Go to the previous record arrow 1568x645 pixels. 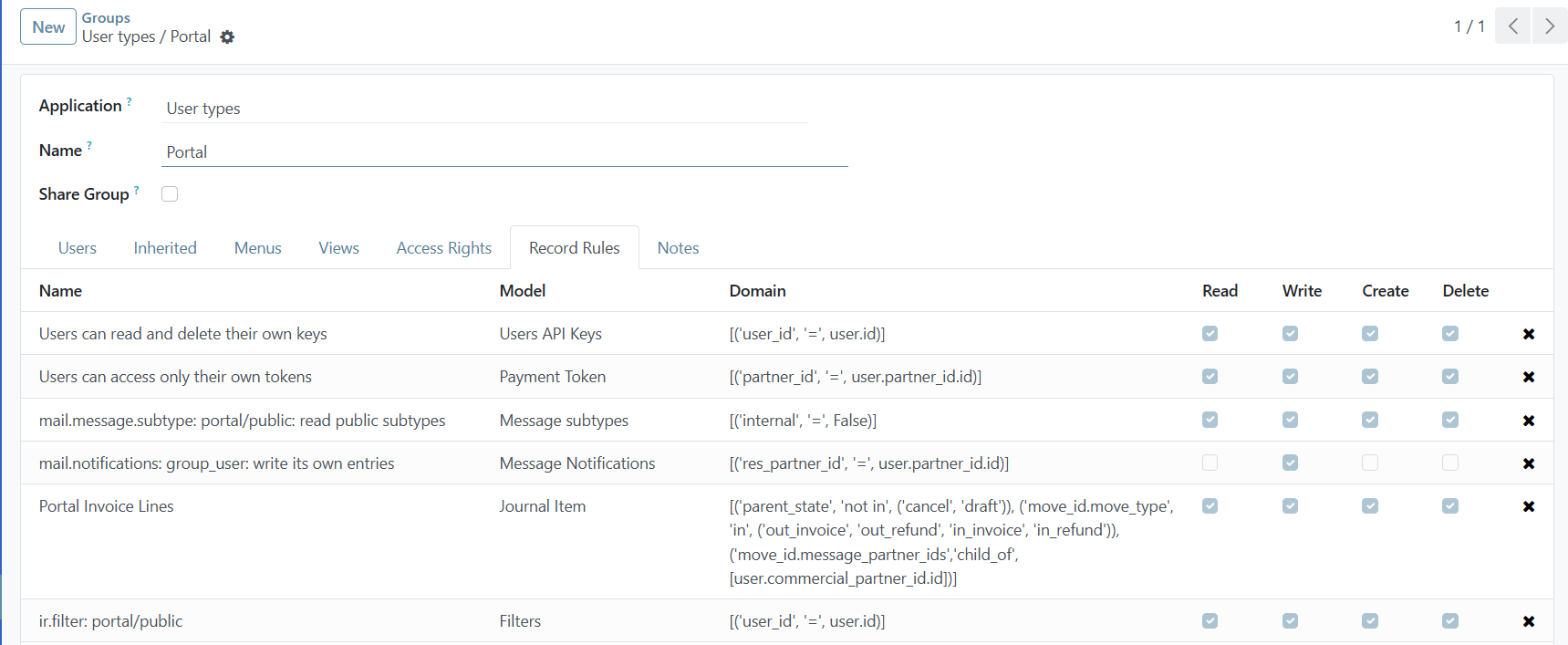1512,26
